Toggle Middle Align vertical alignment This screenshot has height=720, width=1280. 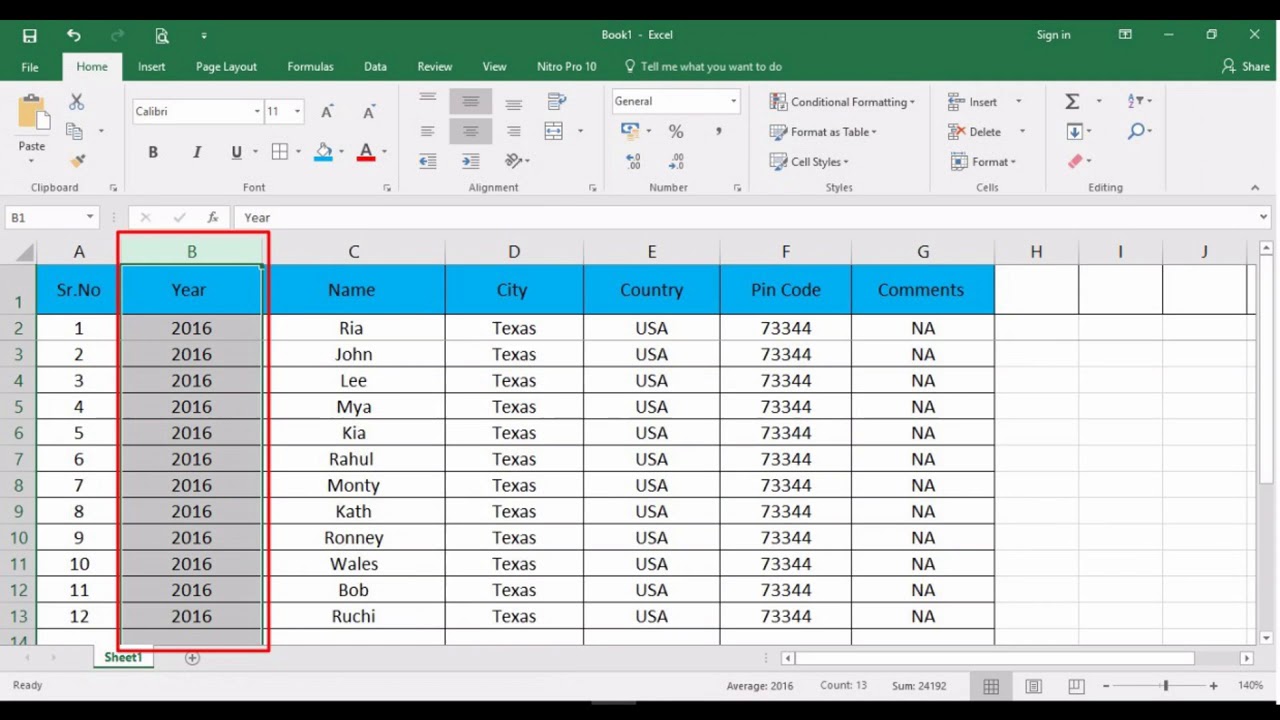click(x=470, y=102)
